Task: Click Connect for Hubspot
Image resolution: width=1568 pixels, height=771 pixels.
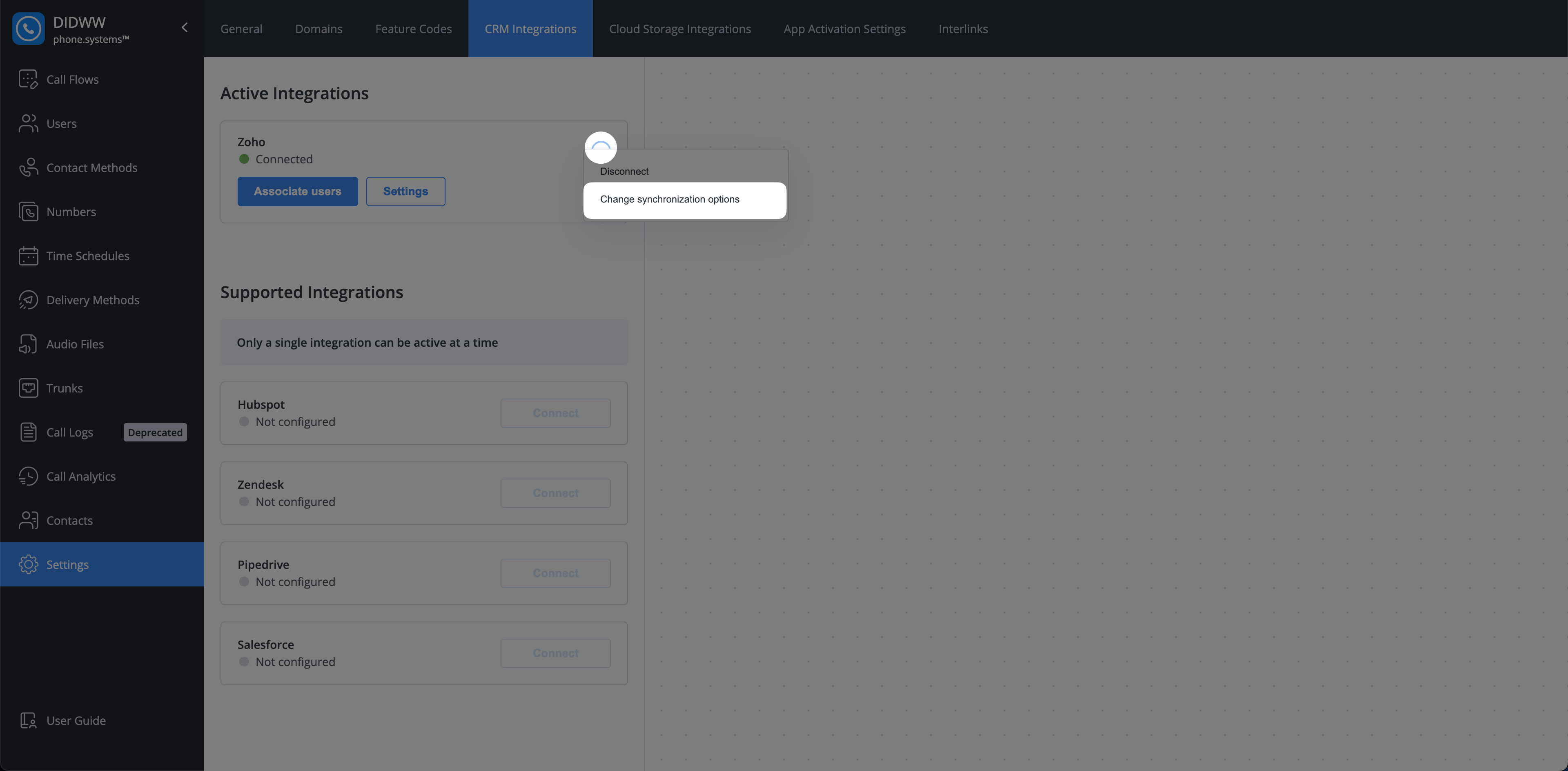Action: [555, 412]
